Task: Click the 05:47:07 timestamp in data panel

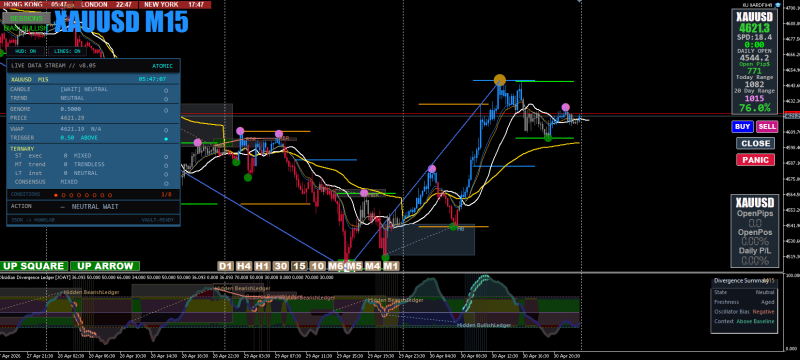Action: [x=152, y=79]
